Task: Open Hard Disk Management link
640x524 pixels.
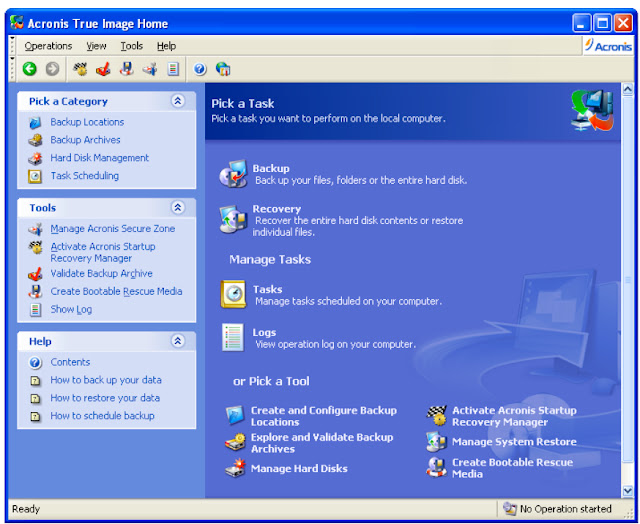Action: click(x=100, y=158)
